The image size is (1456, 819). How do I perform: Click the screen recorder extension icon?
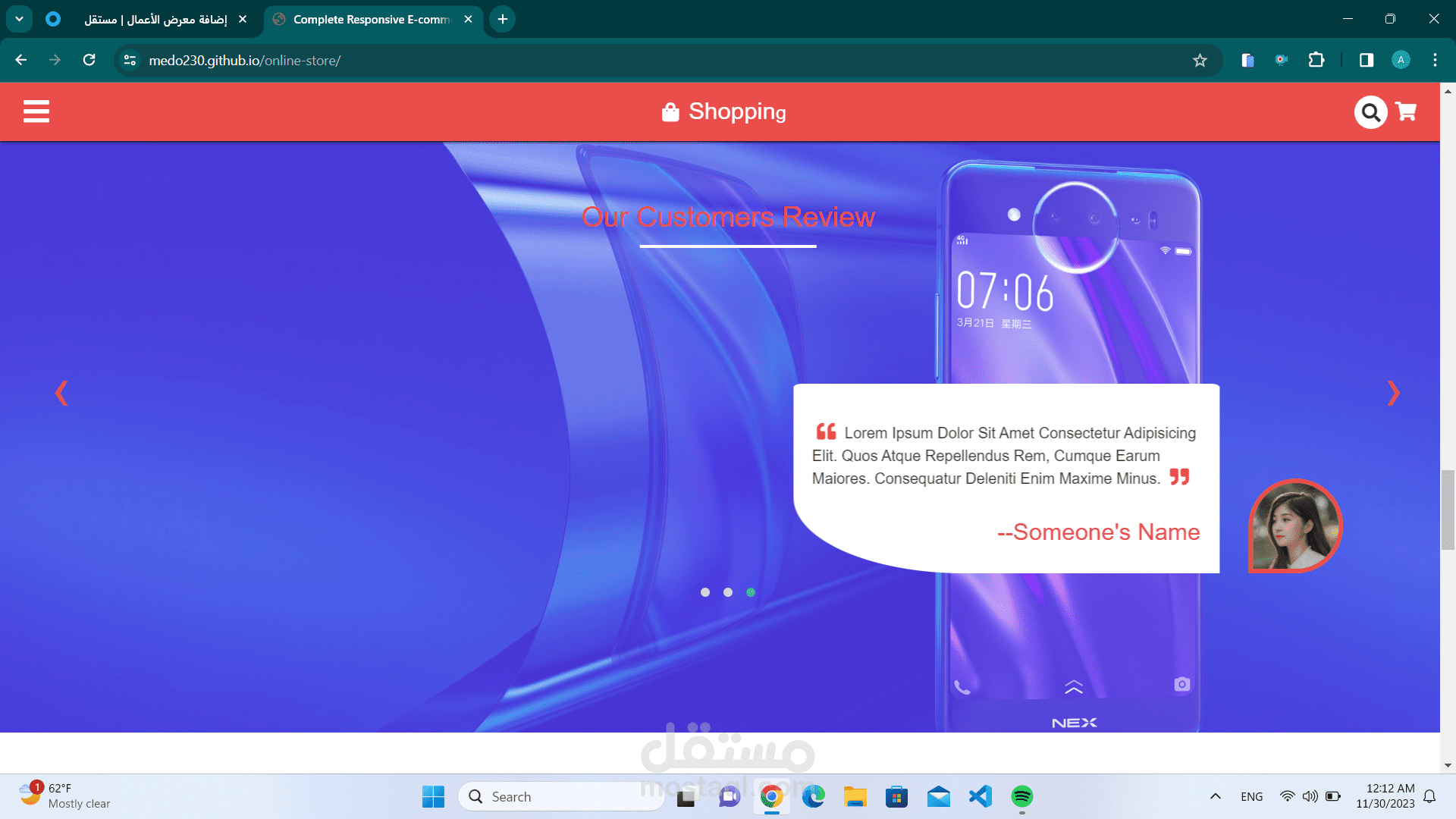(x=1282, y=60)
